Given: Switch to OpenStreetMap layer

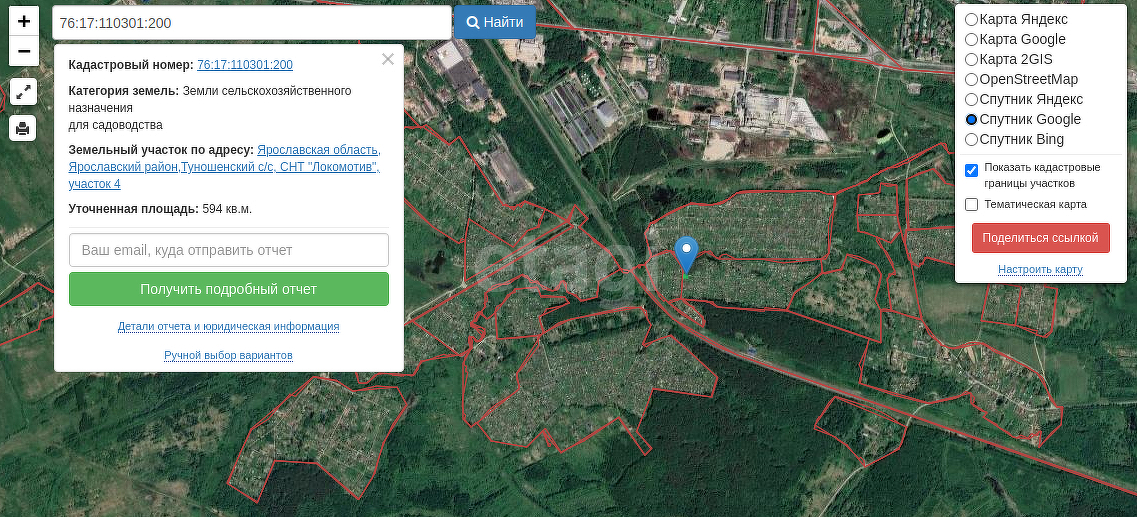Looking at the screenshot, I should 971,79.
